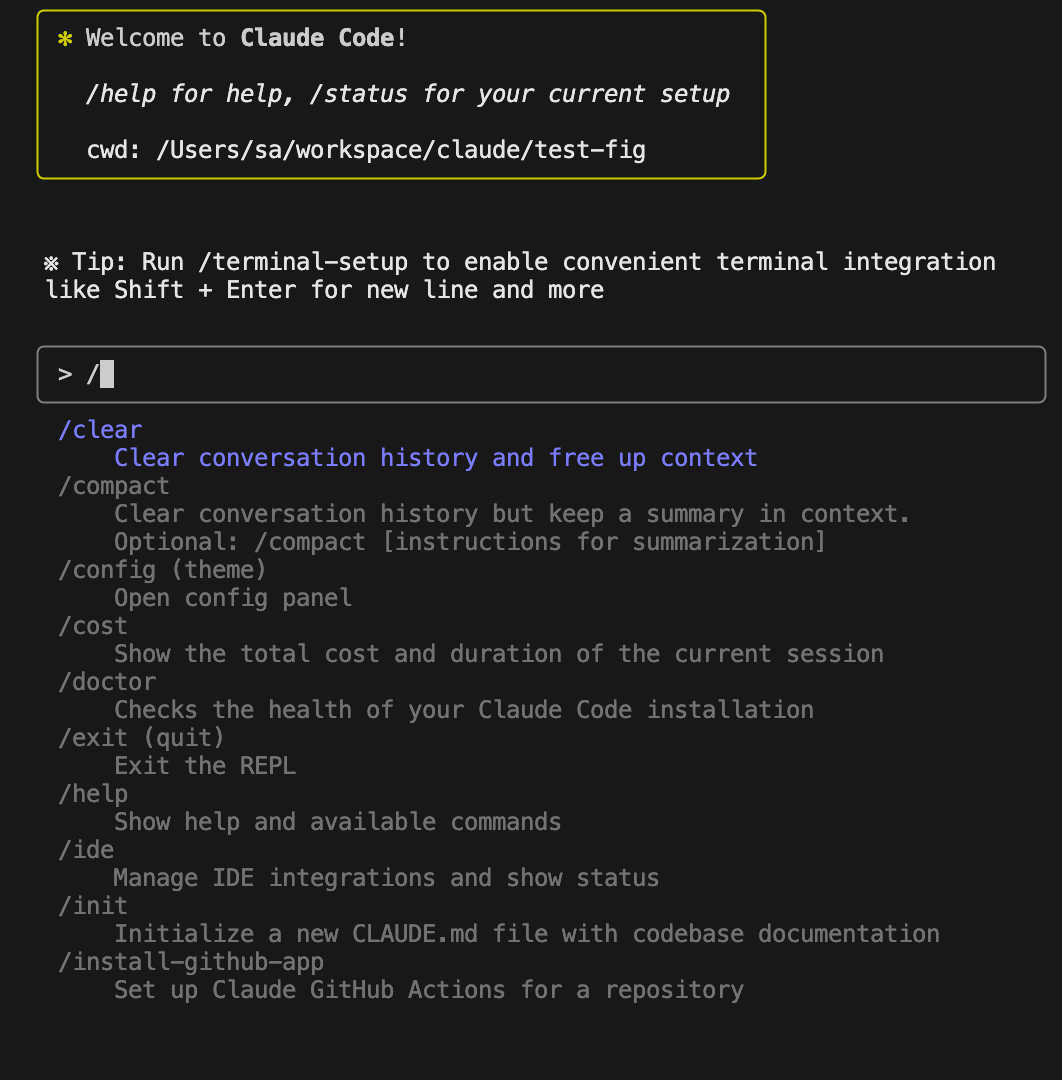Viewport: 1062px width, 1080px height.
Task: Pick the /cost command entry
Action: 93,626
